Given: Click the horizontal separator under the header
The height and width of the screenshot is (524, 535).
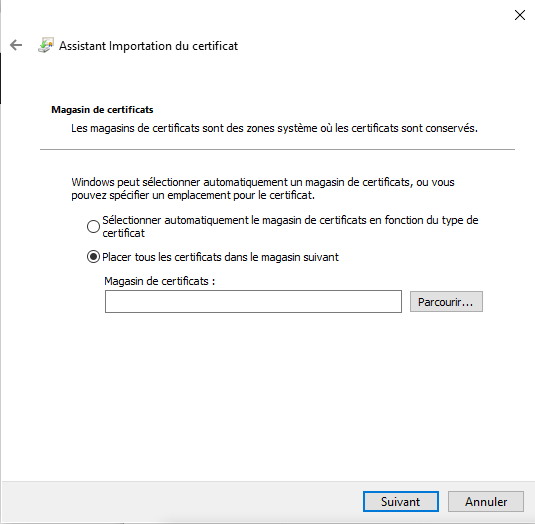Looking at the screenshot, I should click(277, 149).
